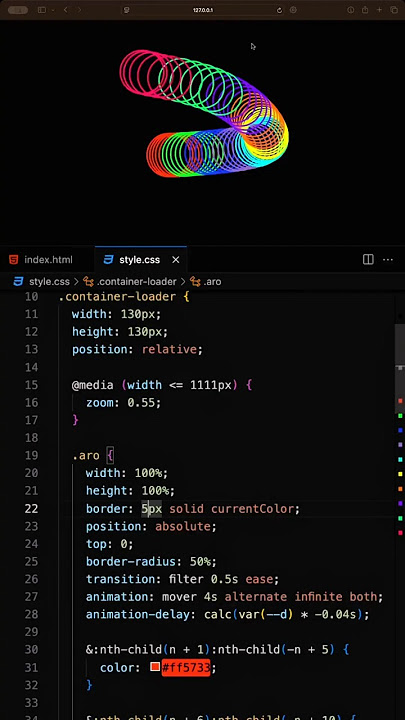Open the editor More Actions ellipsis
Screen dimensions: 405x720
[x=388, y=259]
